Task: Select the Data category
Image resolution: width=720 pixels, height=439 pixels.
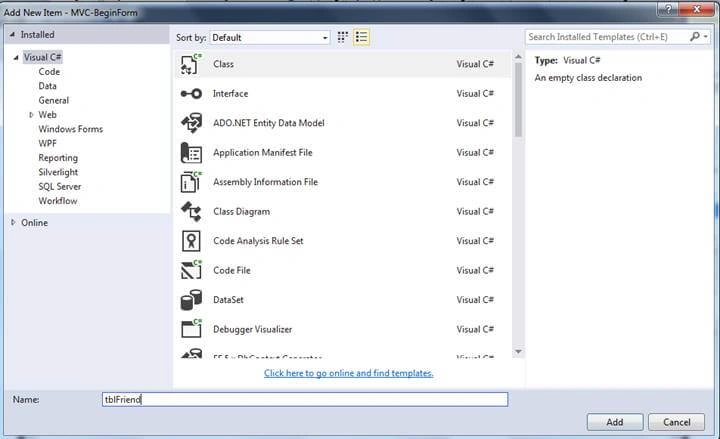Action: point(47,86)
